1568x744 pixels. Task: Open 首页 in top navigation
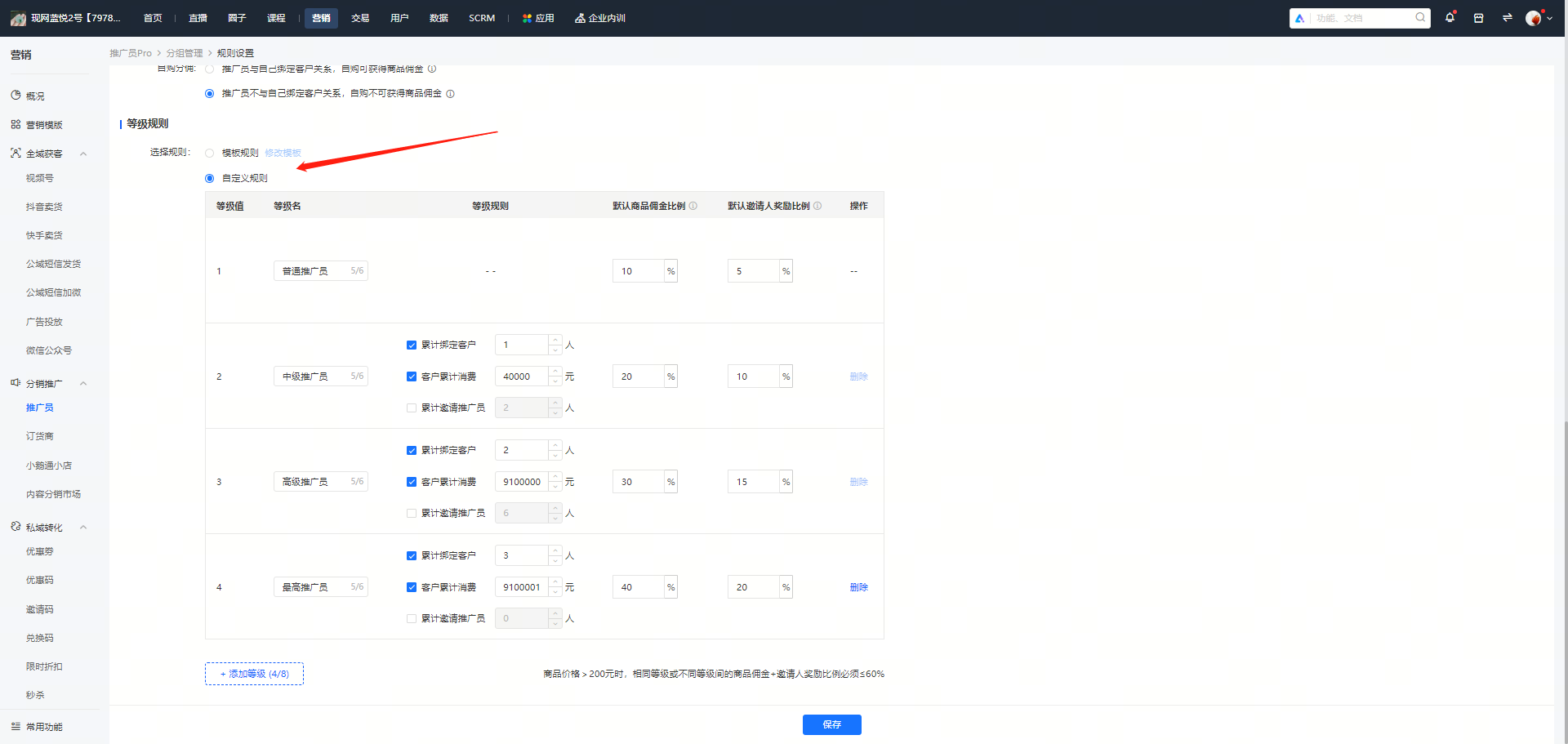[x=153, y=18]
